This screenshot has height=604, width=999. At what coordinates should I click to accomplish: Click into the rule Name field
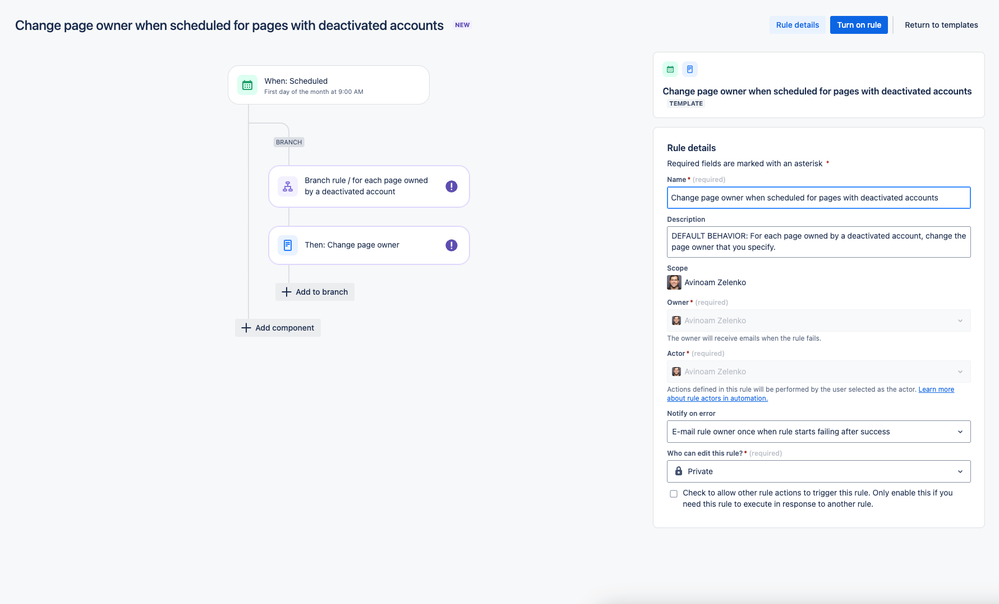(x=819, y=198)
